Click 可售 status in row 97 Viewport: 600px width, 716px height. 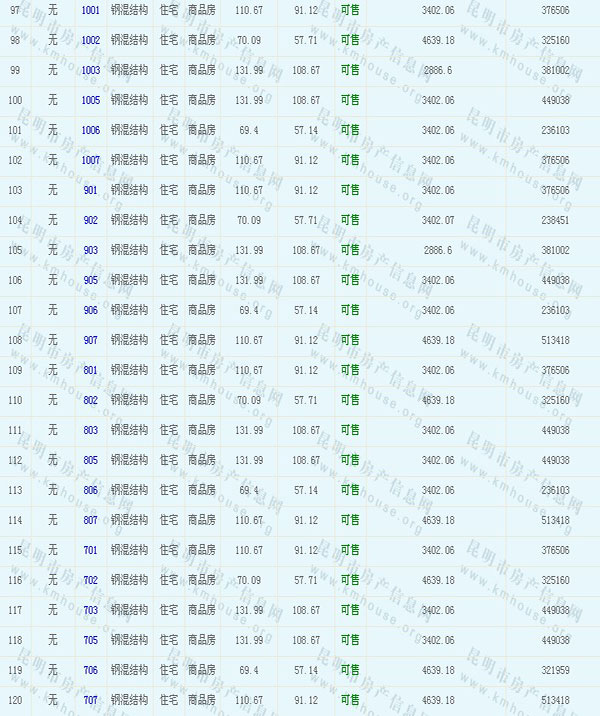point(350,10)
